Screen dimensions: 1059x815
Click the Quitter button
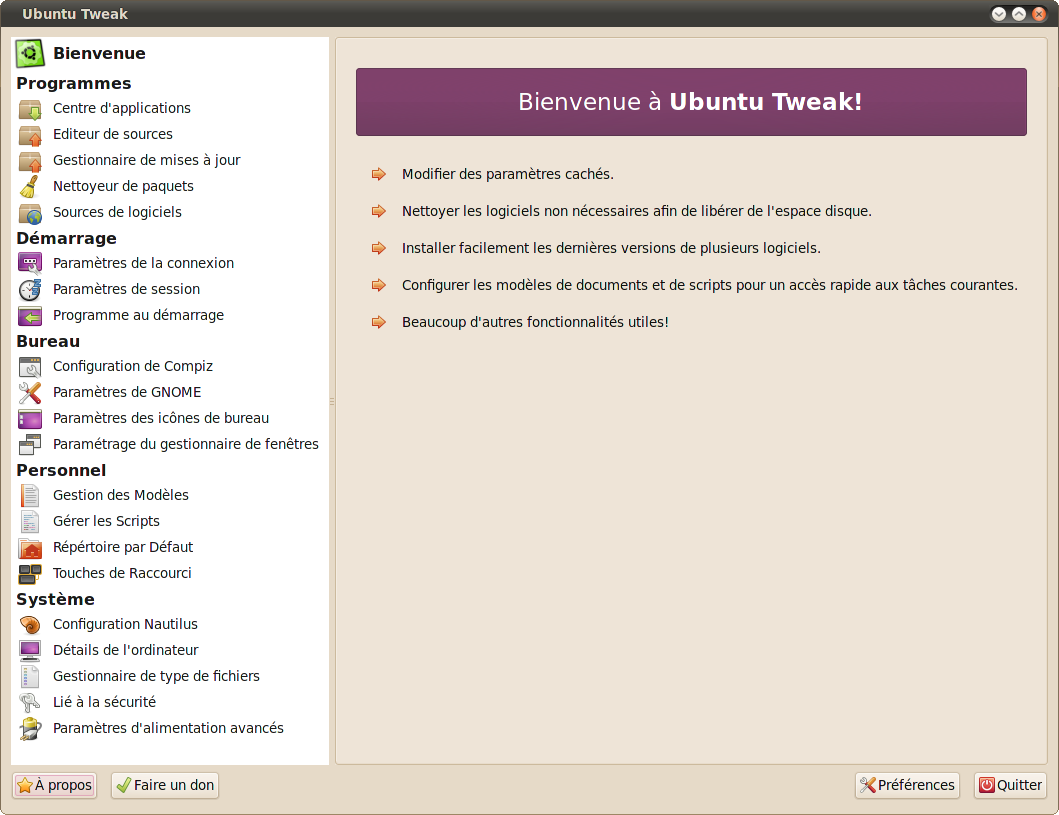(1010, 785)
